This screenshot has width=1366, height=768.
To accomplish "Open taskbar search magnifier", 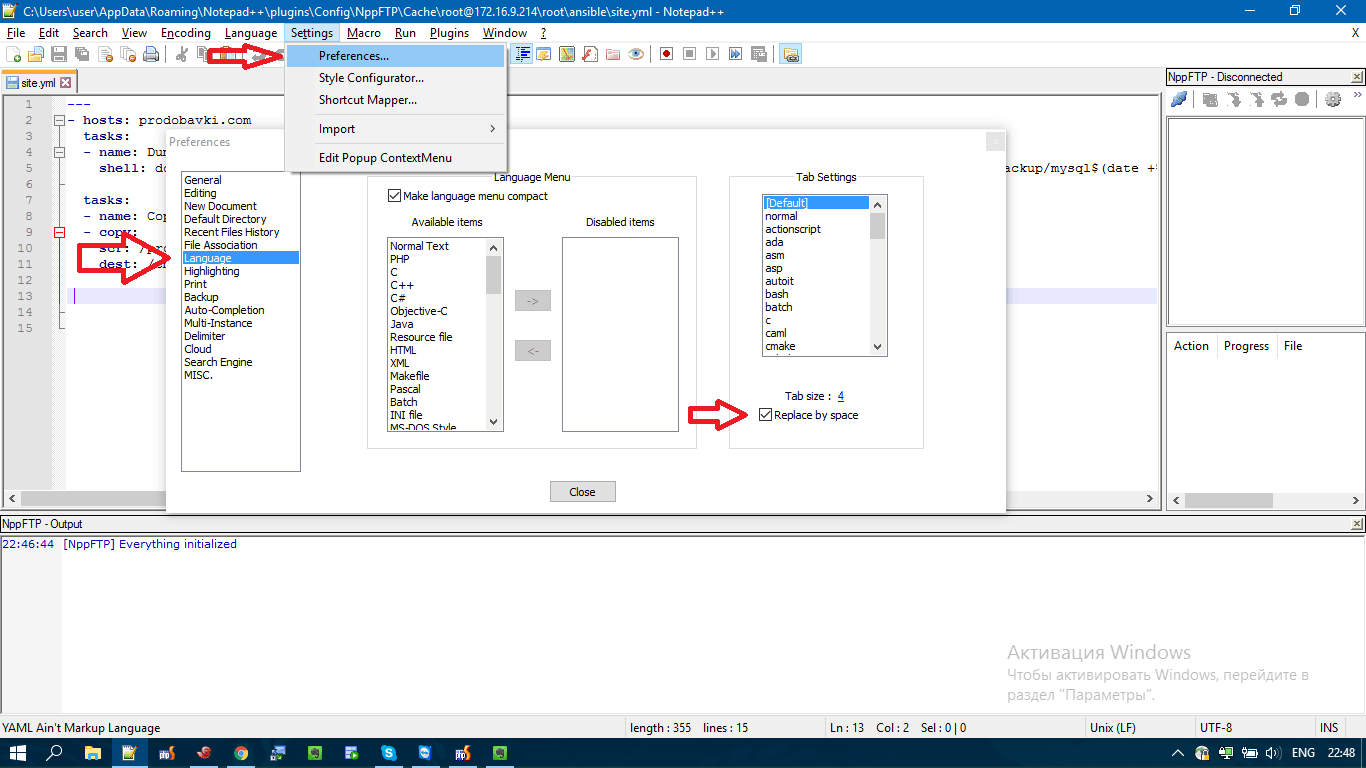I will click(55, 753).
